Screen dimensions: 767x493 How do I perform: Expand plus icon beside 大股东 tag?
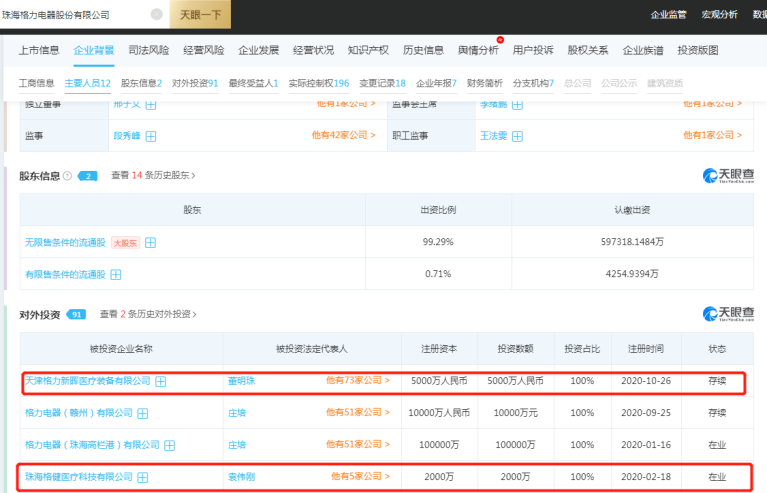point(150,243)
